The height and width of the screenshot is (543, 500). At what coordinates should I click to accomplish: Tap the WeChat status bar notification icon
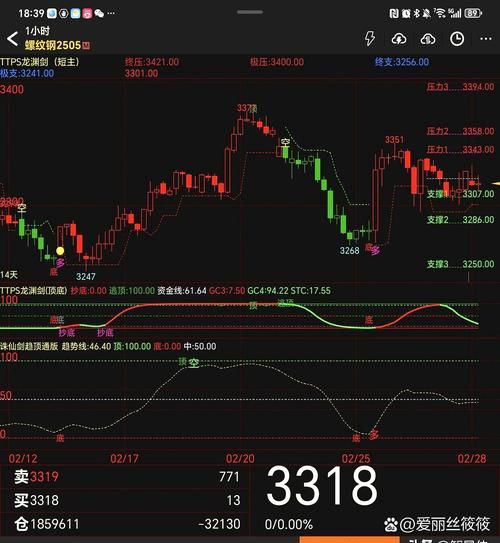pyautogui.click(x=99, y=14)
